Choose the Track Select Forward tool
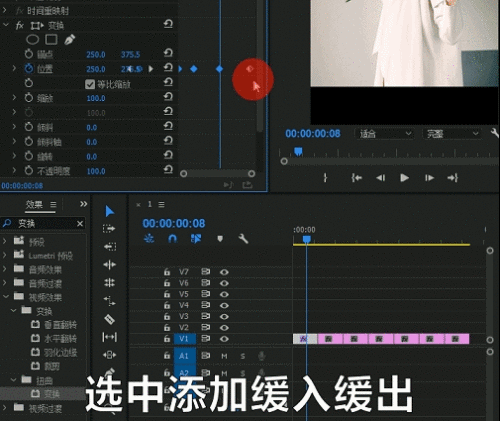This screenshot has width=500, height=421. 109,229
